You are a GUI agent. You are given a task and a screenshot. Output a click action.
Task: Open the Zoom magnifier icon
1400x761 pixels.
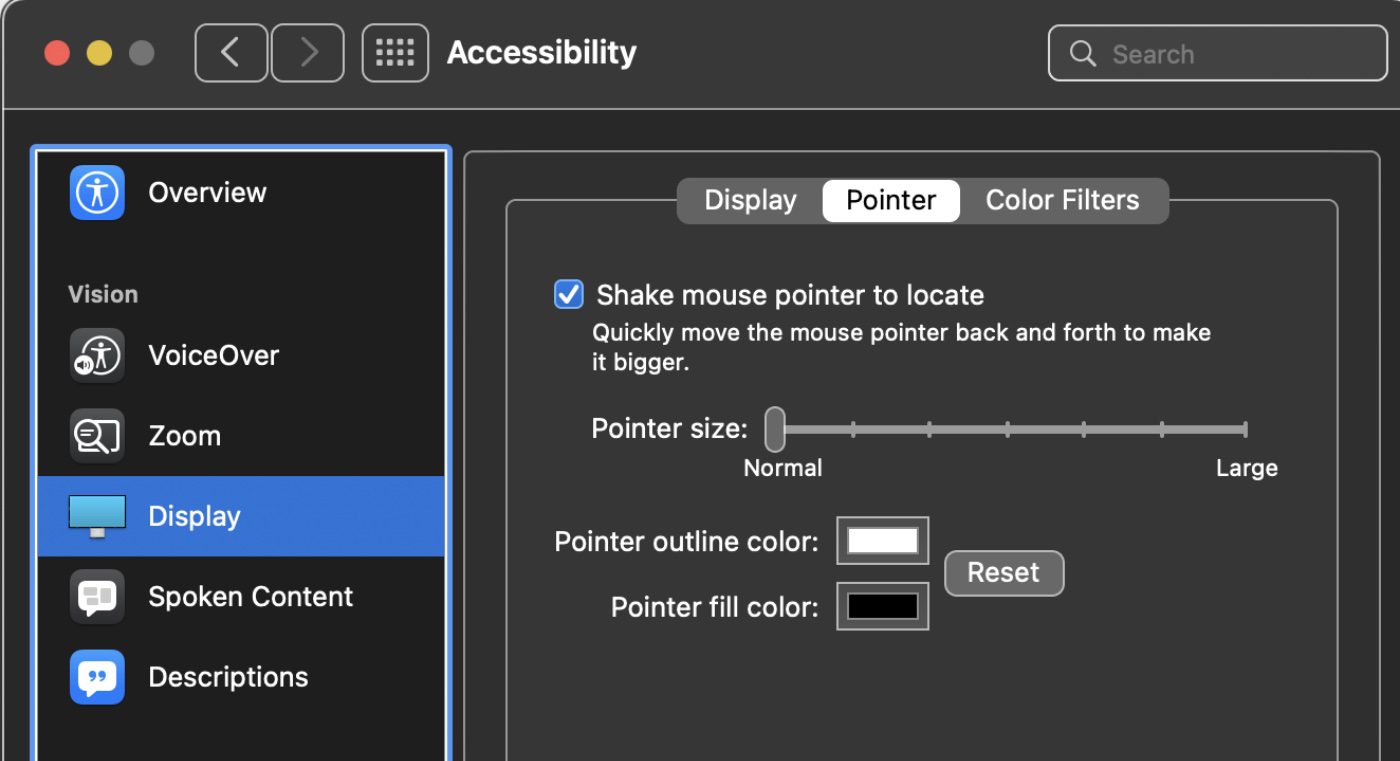(x=97, y=436)
